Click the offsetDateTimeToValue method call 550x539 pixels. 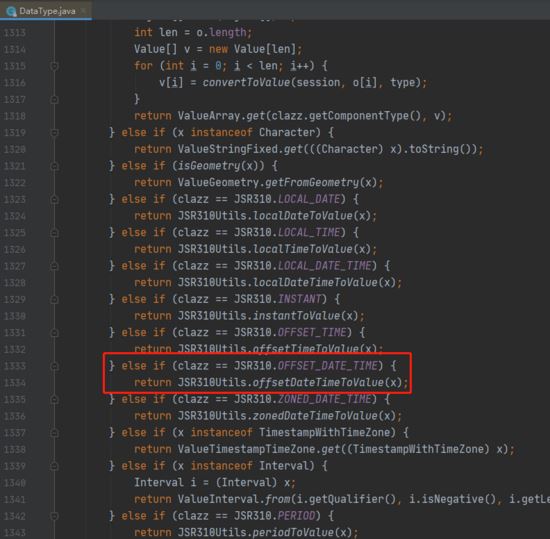click(x=318, y=382)
